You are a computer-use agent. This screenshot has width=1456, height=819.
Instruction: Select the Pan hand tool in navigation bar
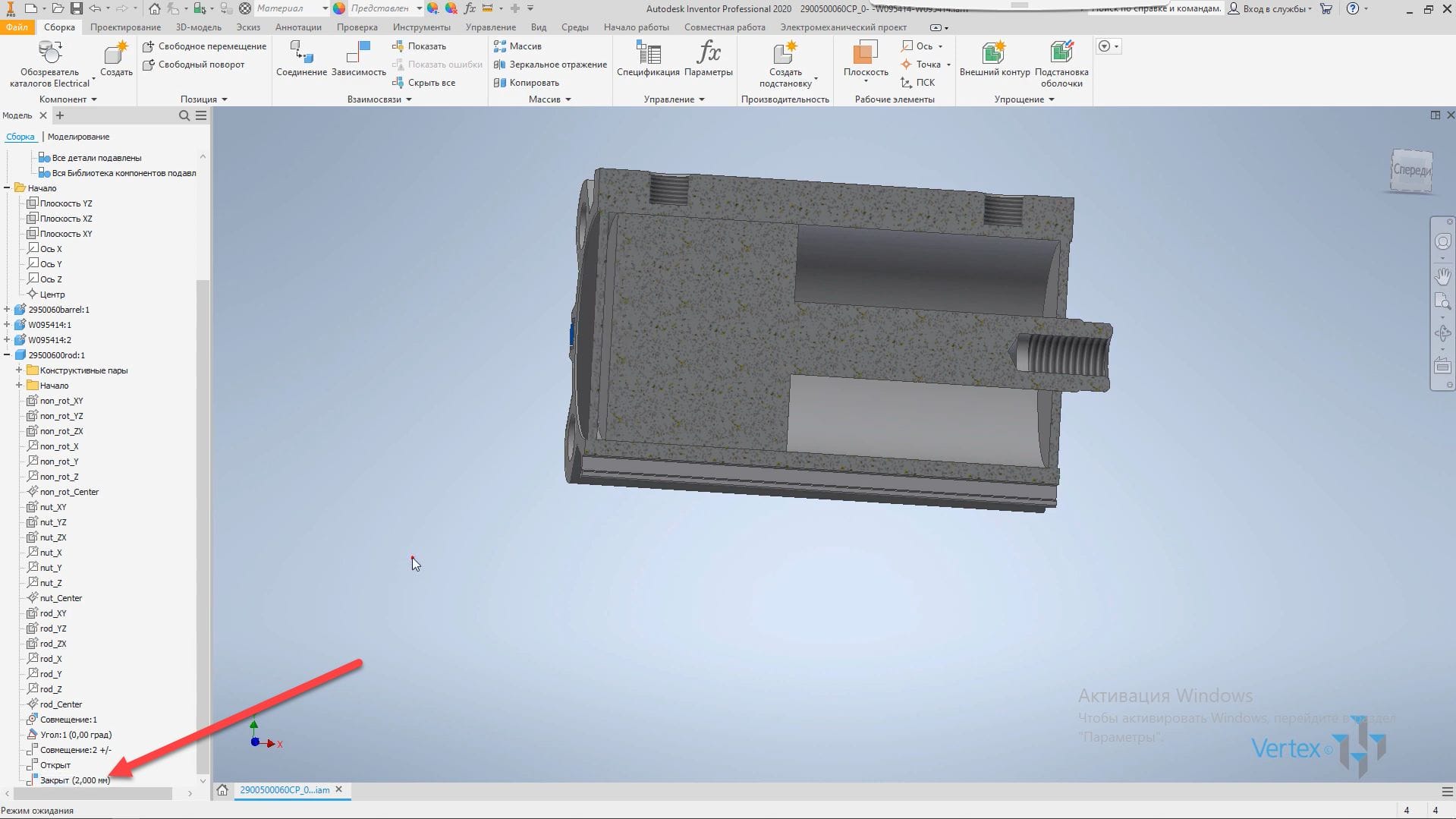point(1442,276)
